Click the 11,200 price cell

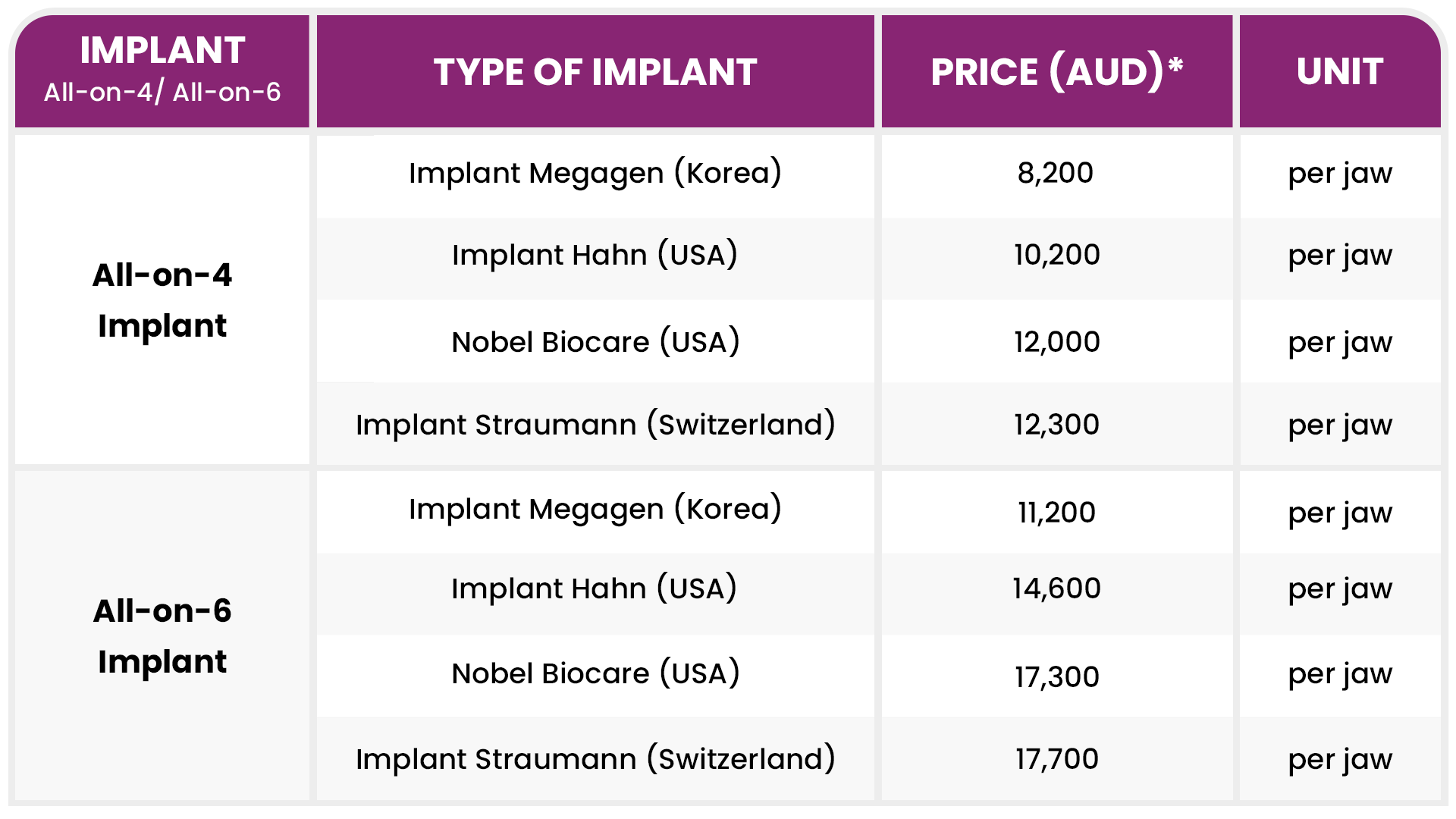point(1056,513)
